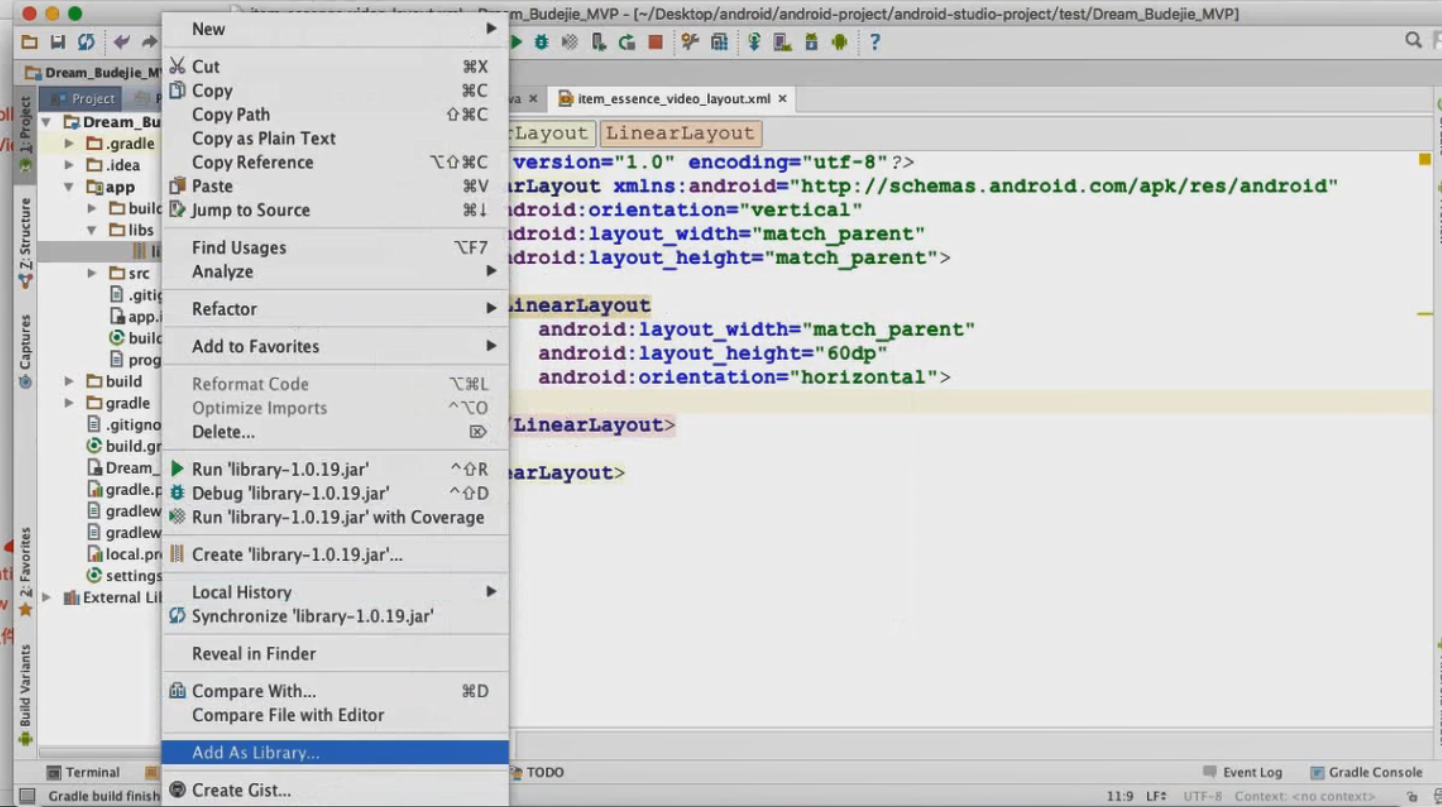The height and width of the screenshot is (807, 1442).
Task: Click the Redo arrow toolbar icon
Action: tap(149, 42)
